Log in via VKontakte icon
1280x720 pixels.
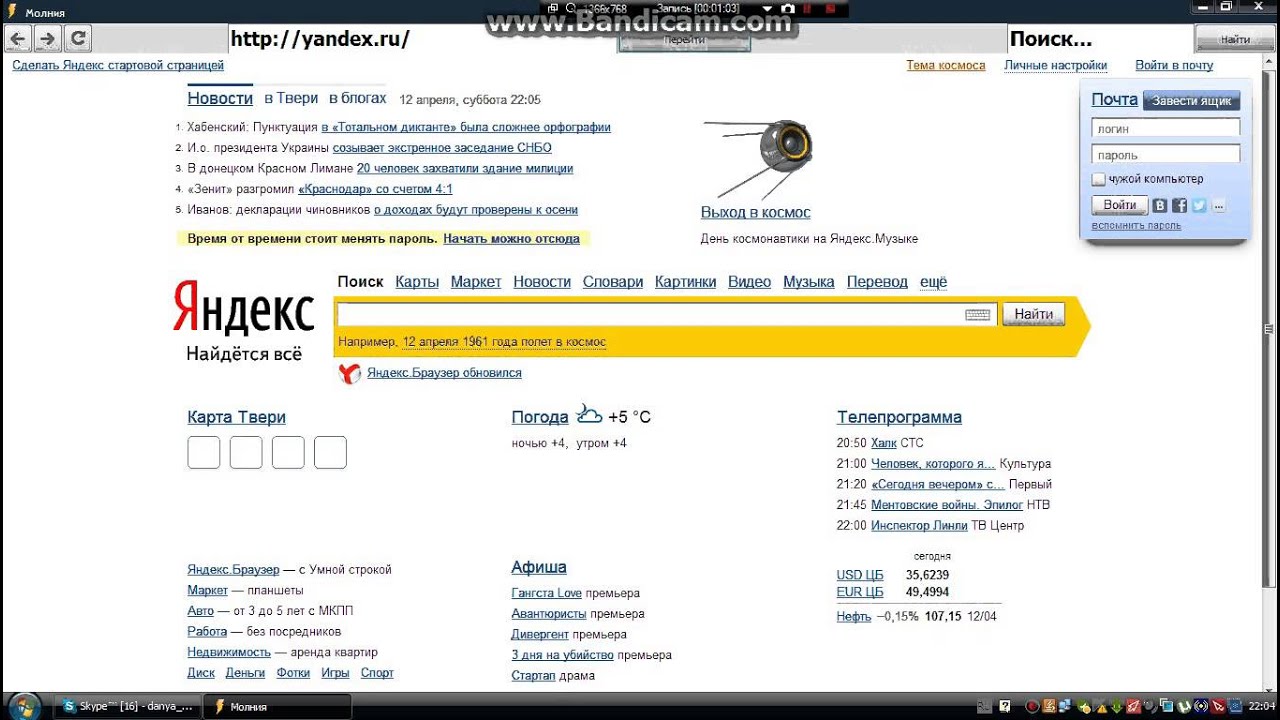(x=1160, y=205)
